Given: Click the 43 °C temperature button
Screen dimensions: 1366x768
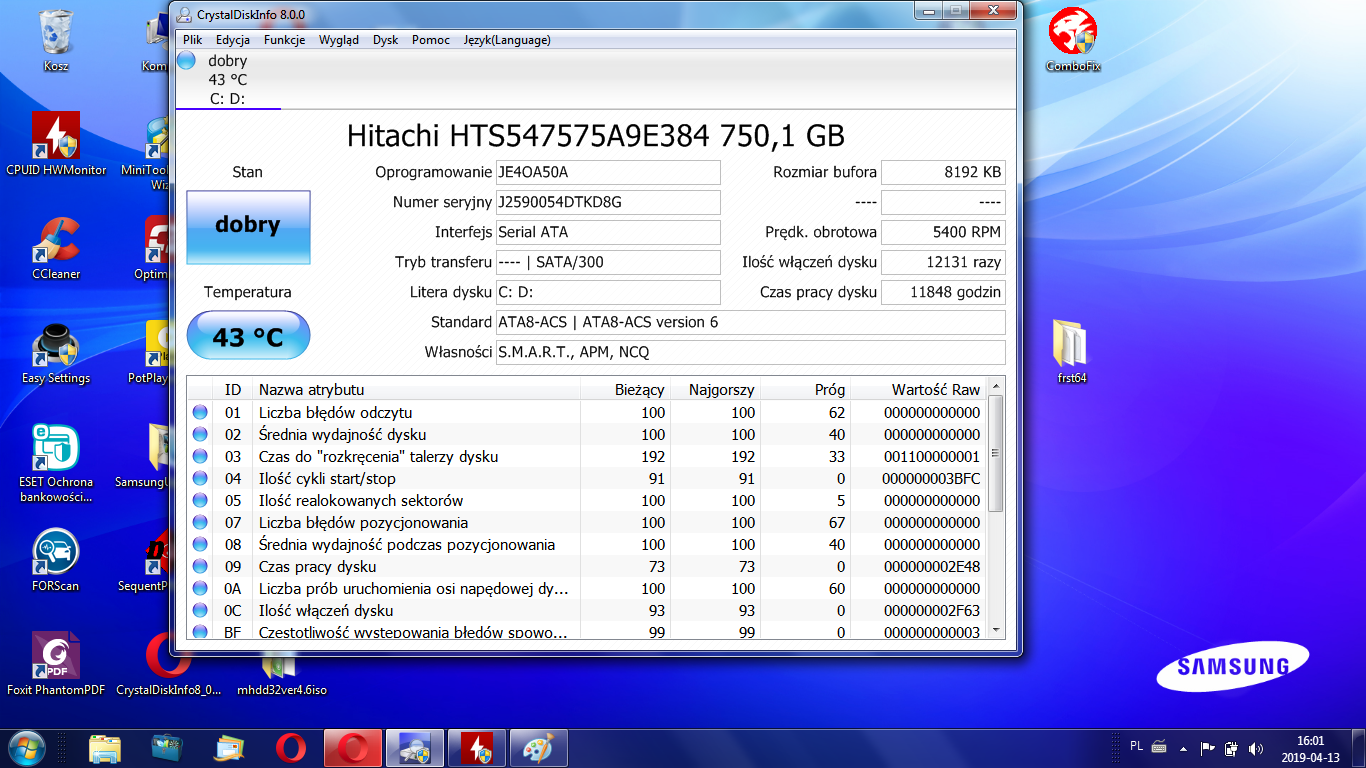Looking at the screenshot, I should click(x=248, y=336).
